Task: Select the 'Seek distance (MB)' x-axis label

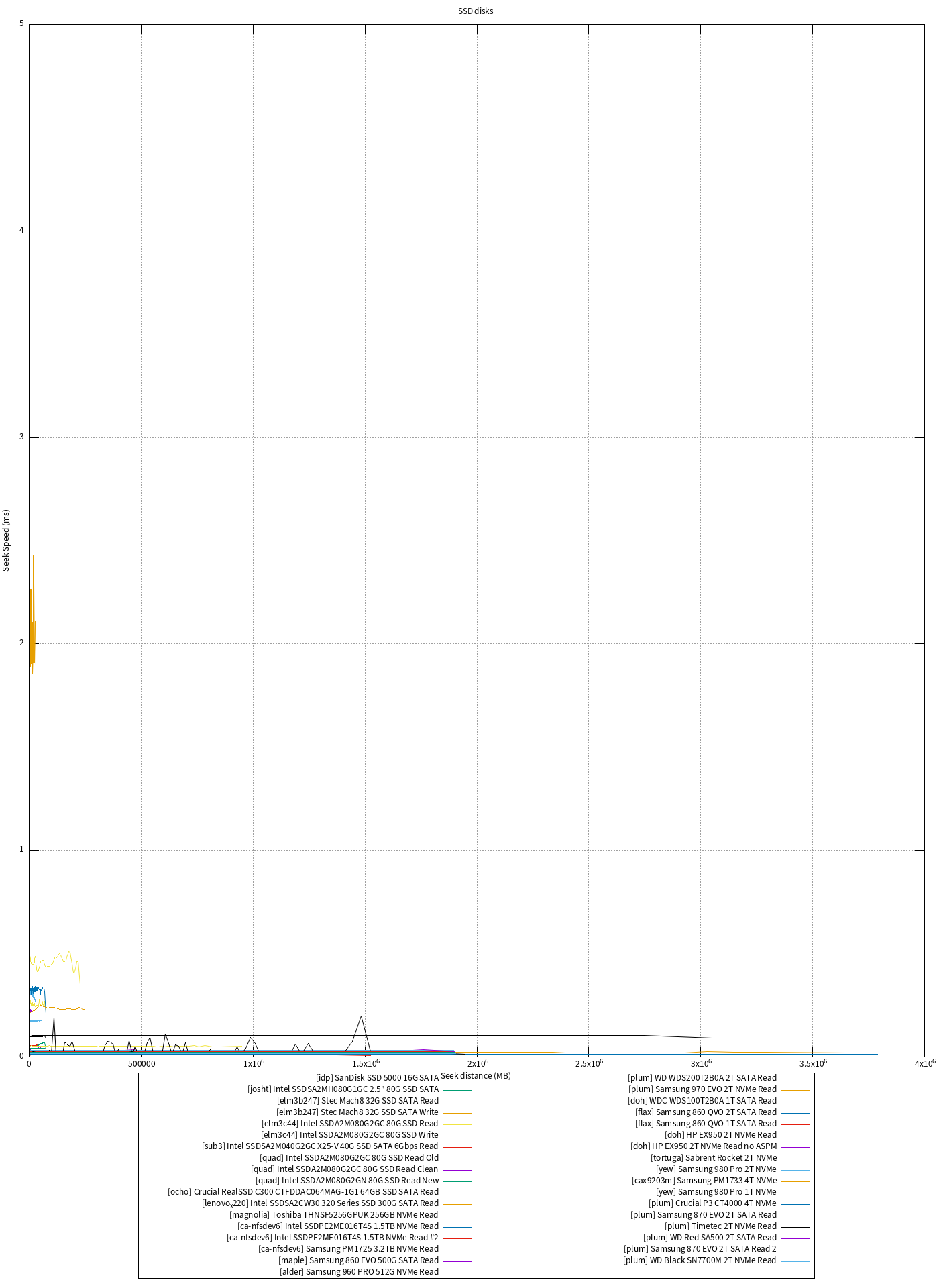Action: pos(476,1076)
